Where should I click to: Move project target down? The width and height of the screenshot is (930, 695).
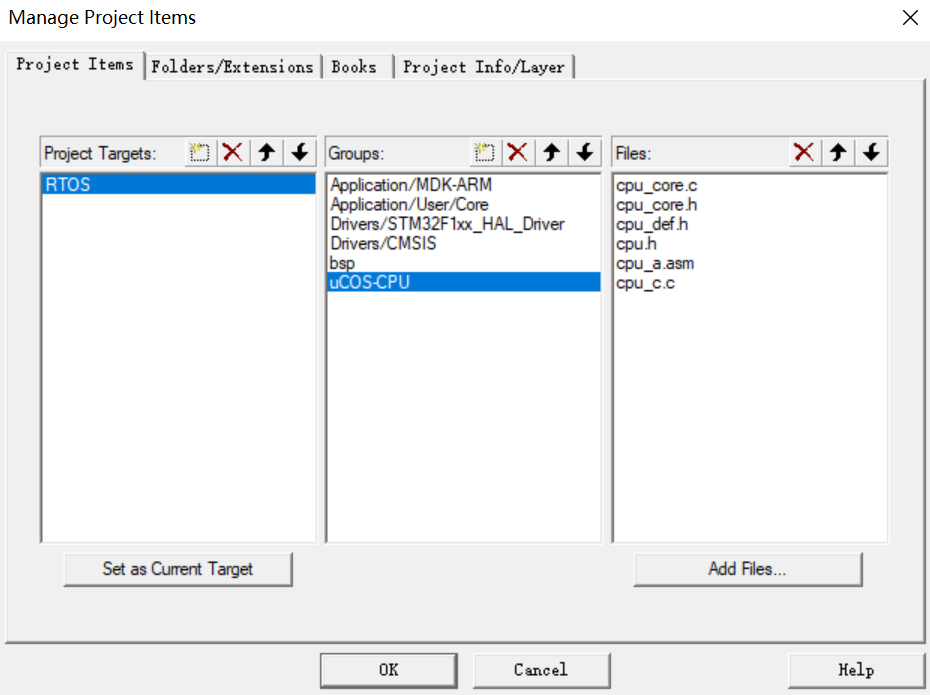point(300,152)
